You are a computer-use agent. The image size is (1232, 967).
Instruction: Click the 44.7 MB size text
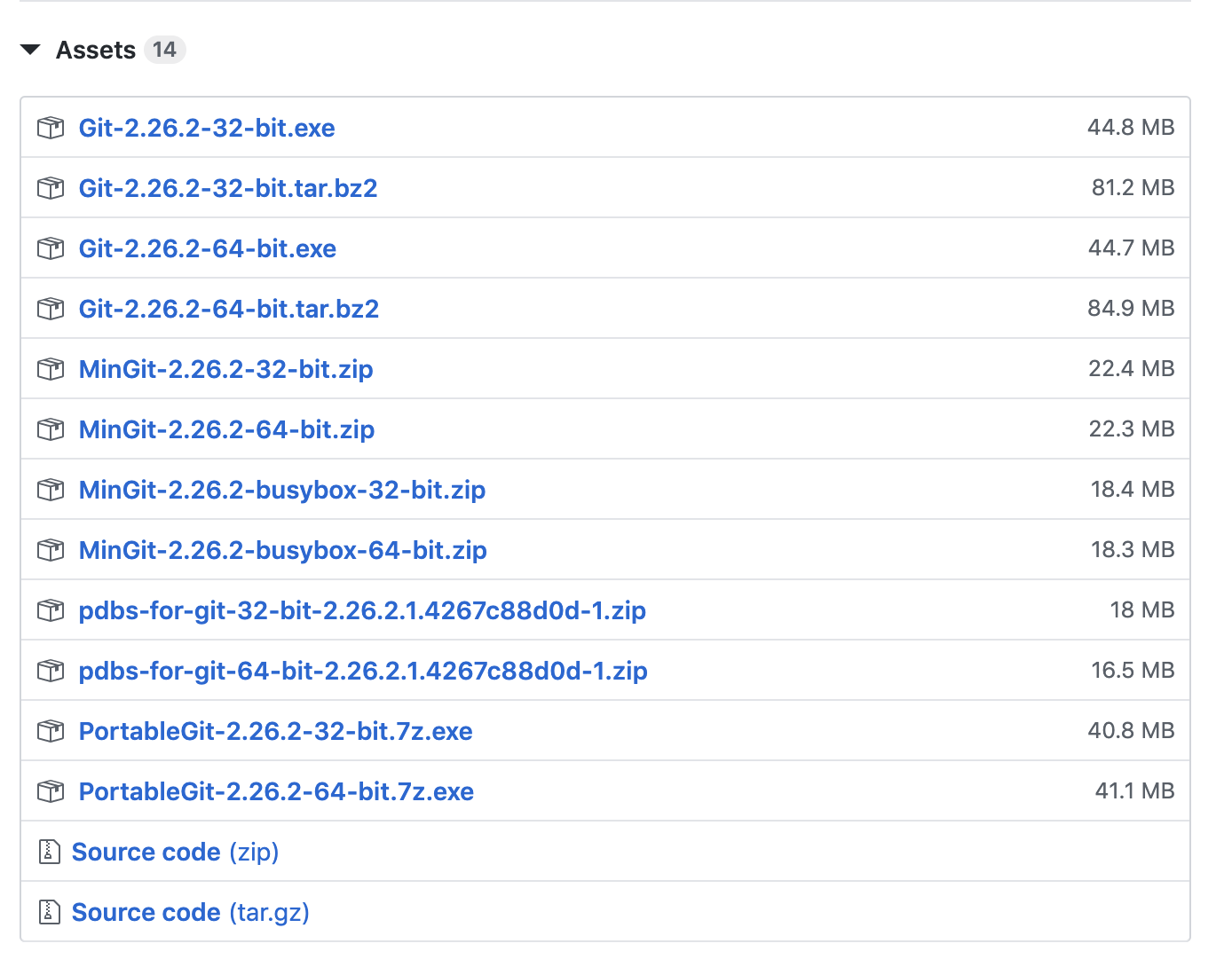tap(1132, 248)
